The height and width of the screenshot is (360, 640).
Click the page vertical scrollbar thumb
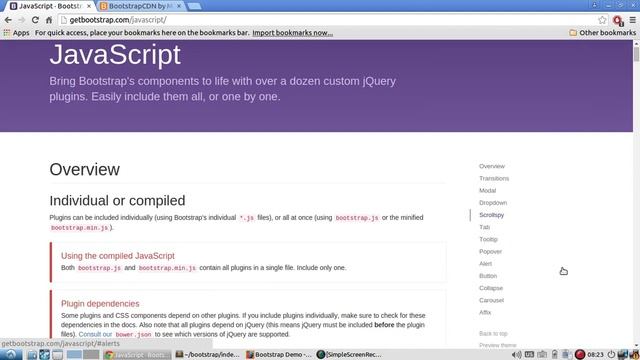click(636, 53)
